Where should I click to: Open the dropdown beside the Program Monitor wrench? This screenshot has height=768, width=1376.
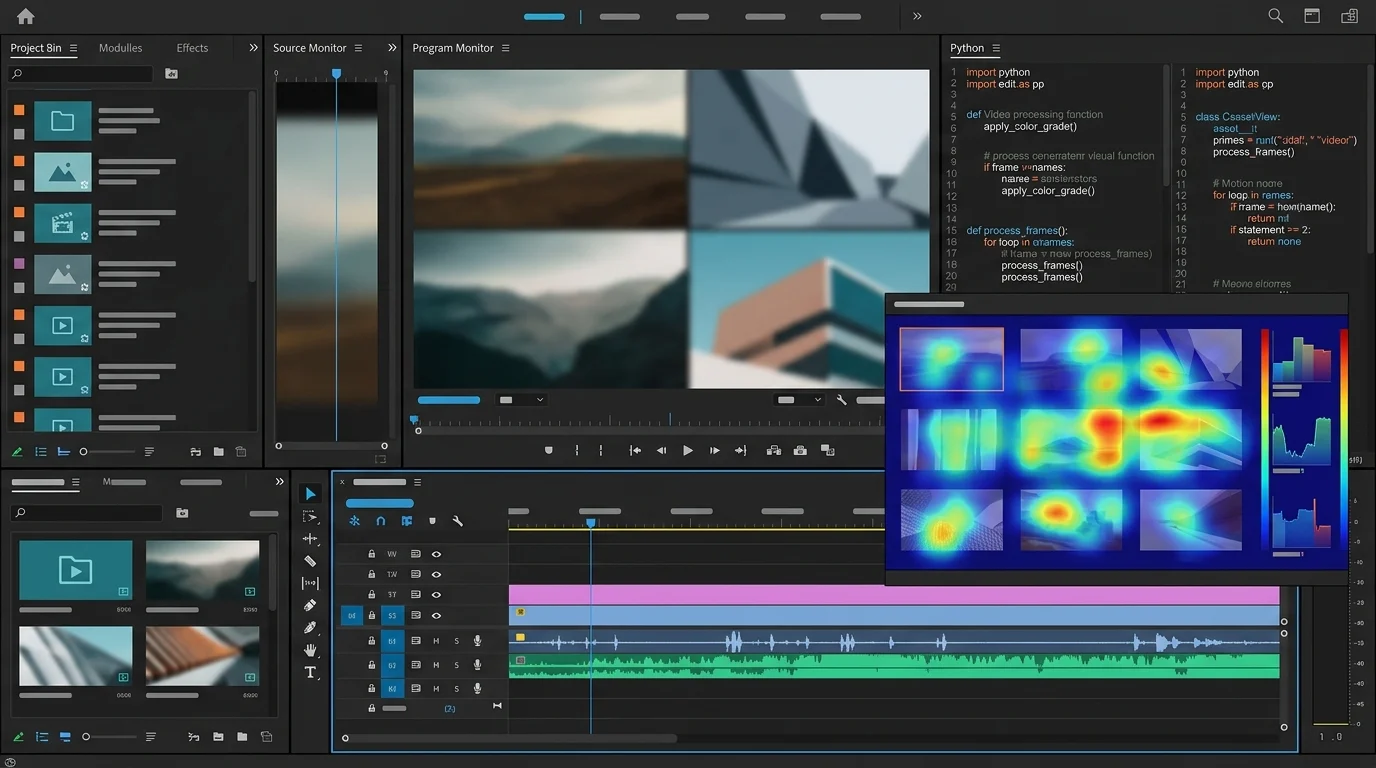tap(799, 400)
